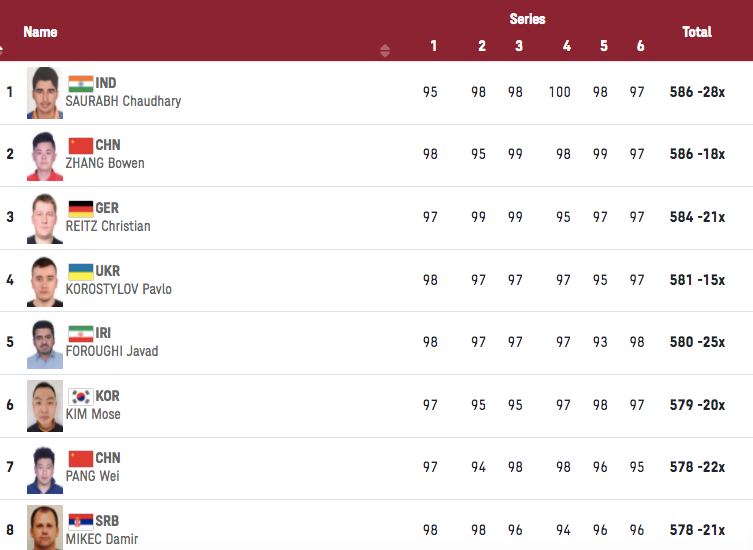Click the Iran flag beside Foroughi Javad

pos(80,333)
